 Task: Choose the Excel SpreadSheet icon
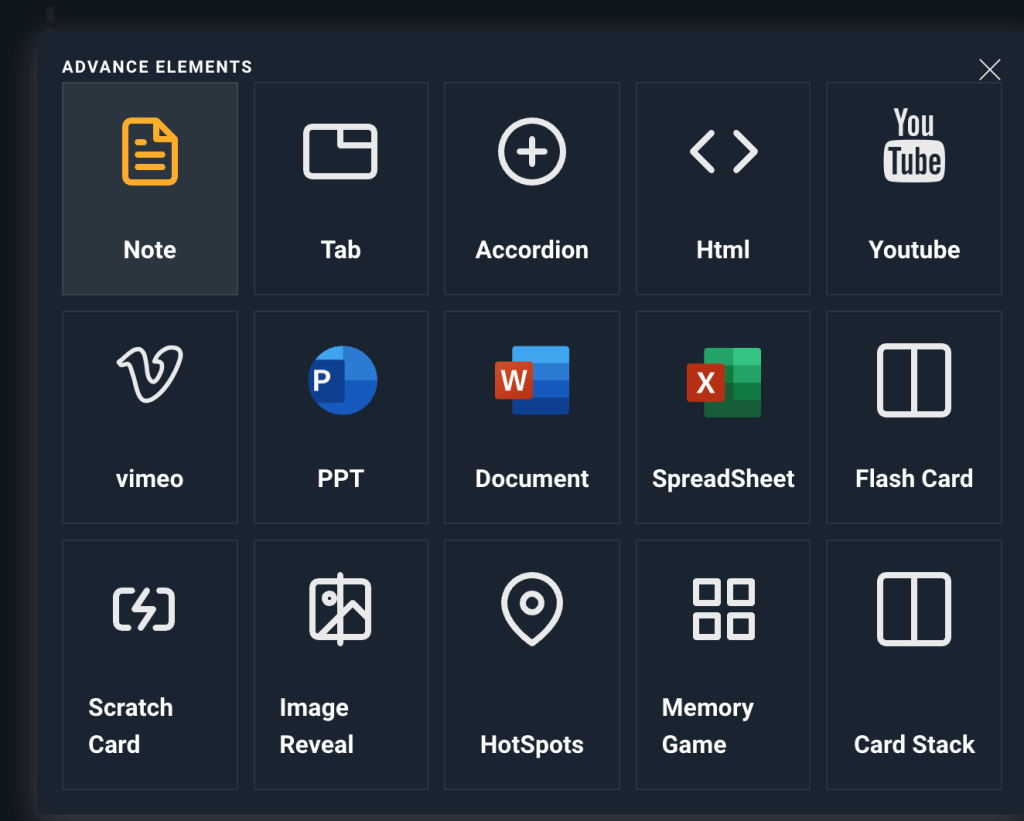point(724,382)
